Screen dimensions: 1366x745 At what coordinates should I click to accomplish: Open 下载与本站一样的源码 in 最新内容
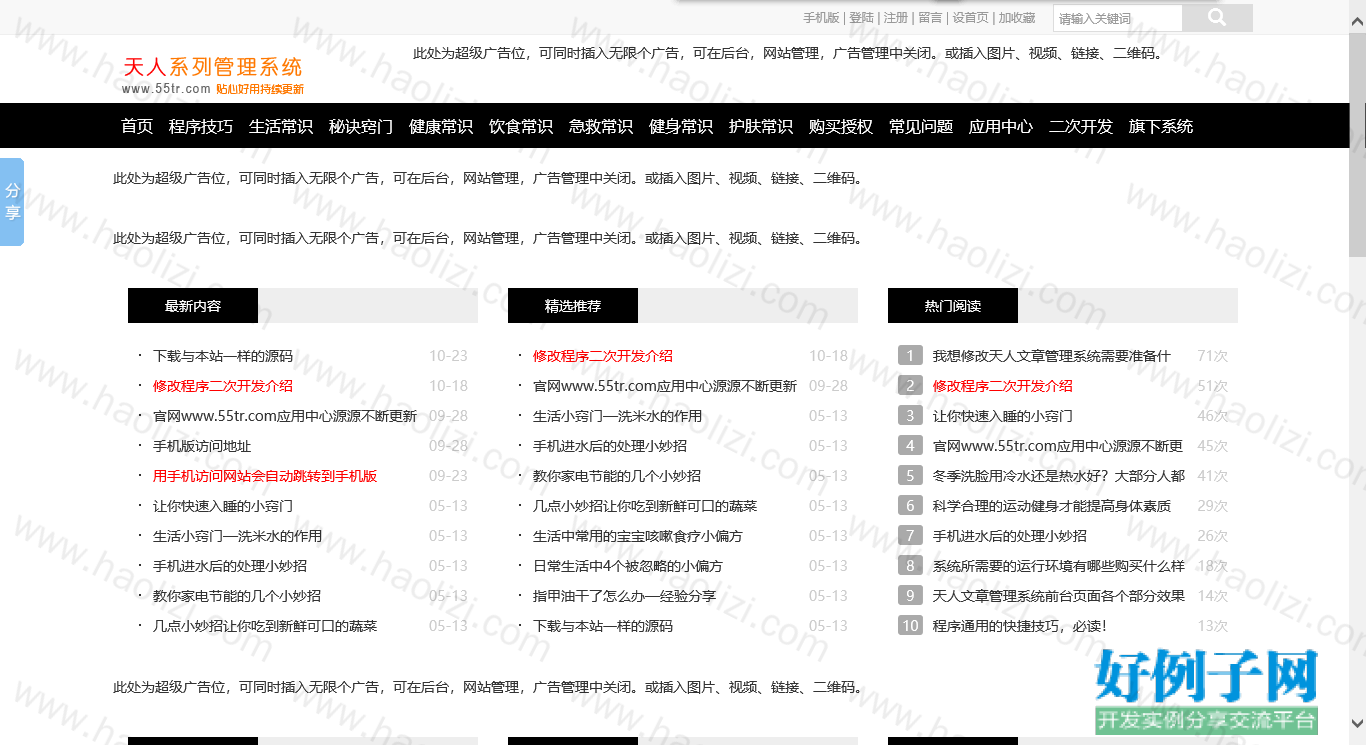tap(223, 356)
